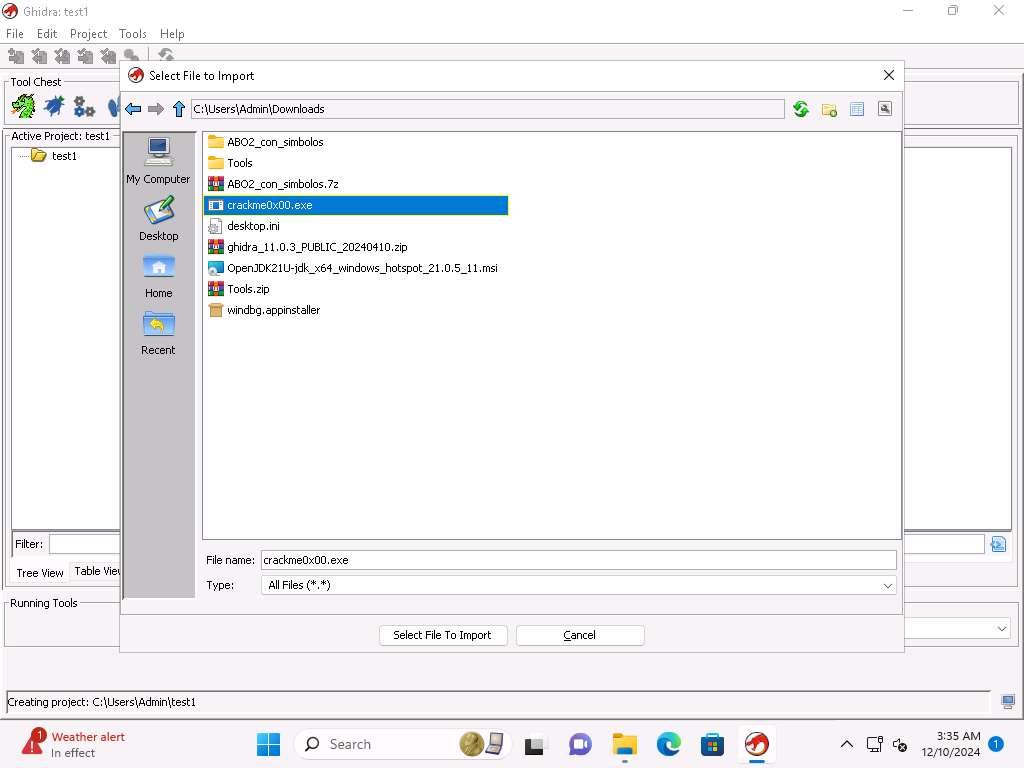Click the up one directory arrow
Viewport: 1024px width, 768px height.
click(x=179, y=109)
